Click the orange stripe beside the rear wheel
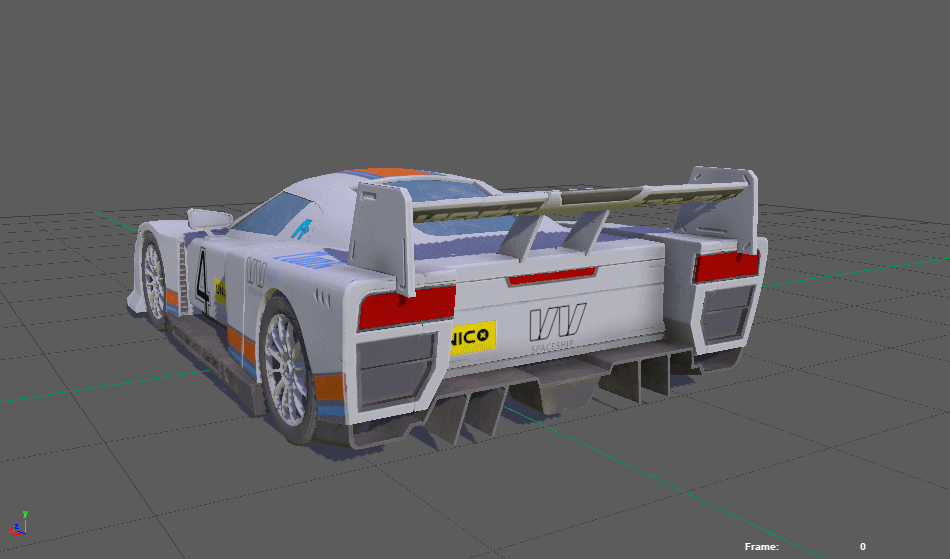This screenshot has width=950, height=559. click(242, 346)
